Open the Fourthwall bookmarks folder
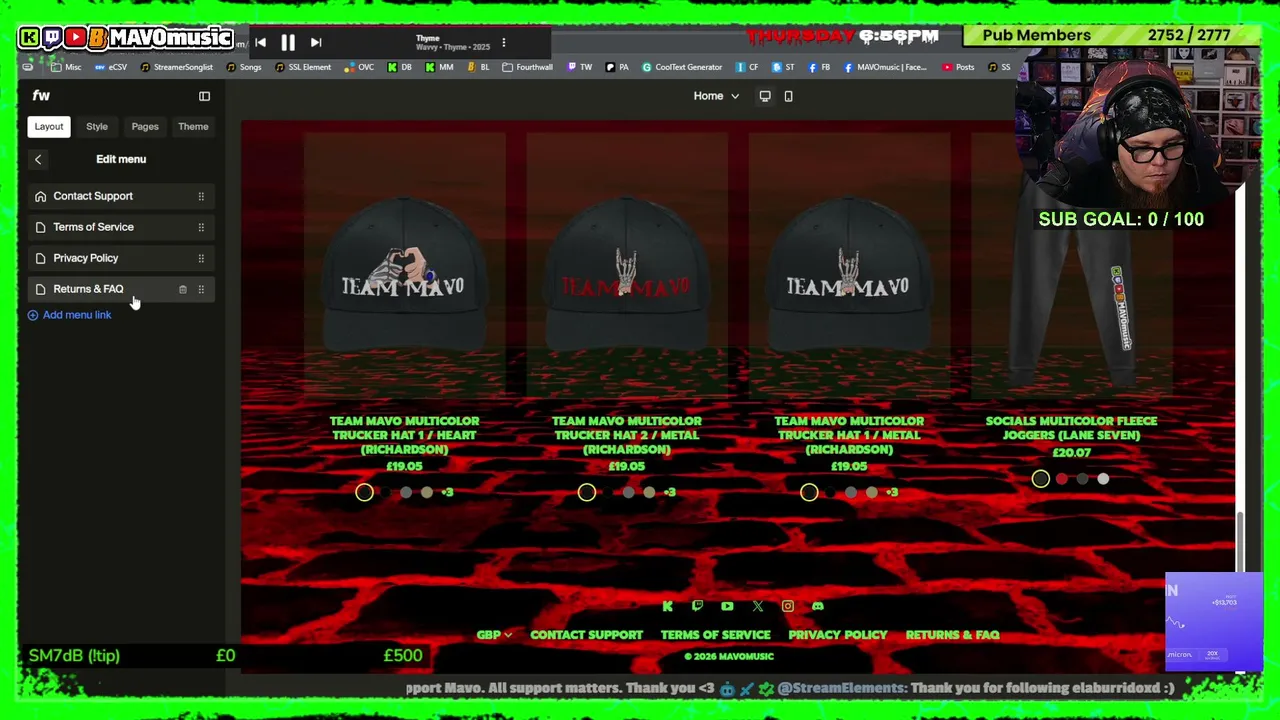The width and height of the screenshot is (1280, 720). [x=528, y=67]
